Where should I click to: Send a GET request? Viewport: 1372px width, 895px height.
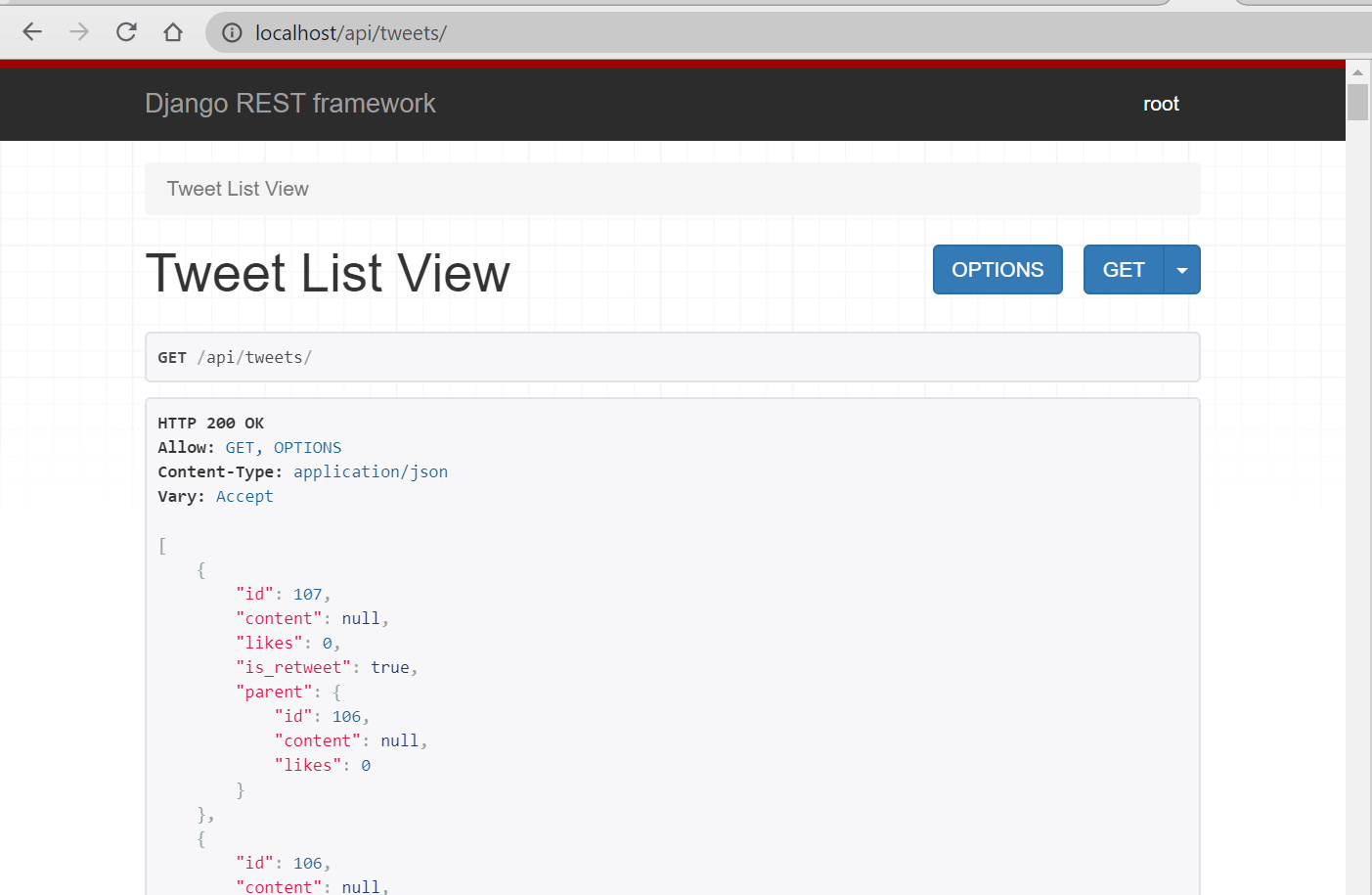tap(1124, 269)
